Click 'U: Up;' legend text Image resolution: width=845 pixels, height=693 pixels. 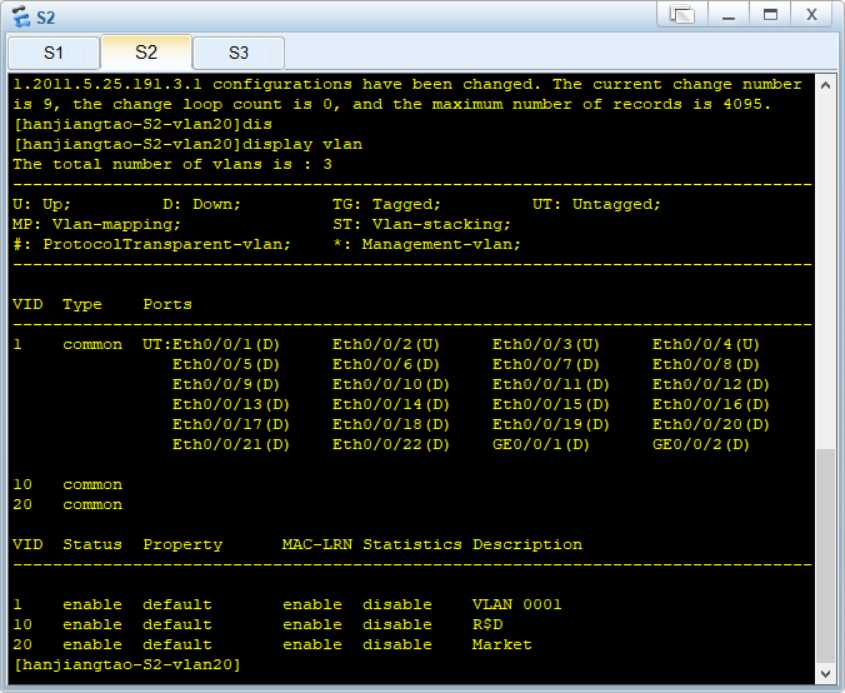[x=41, y=205]
